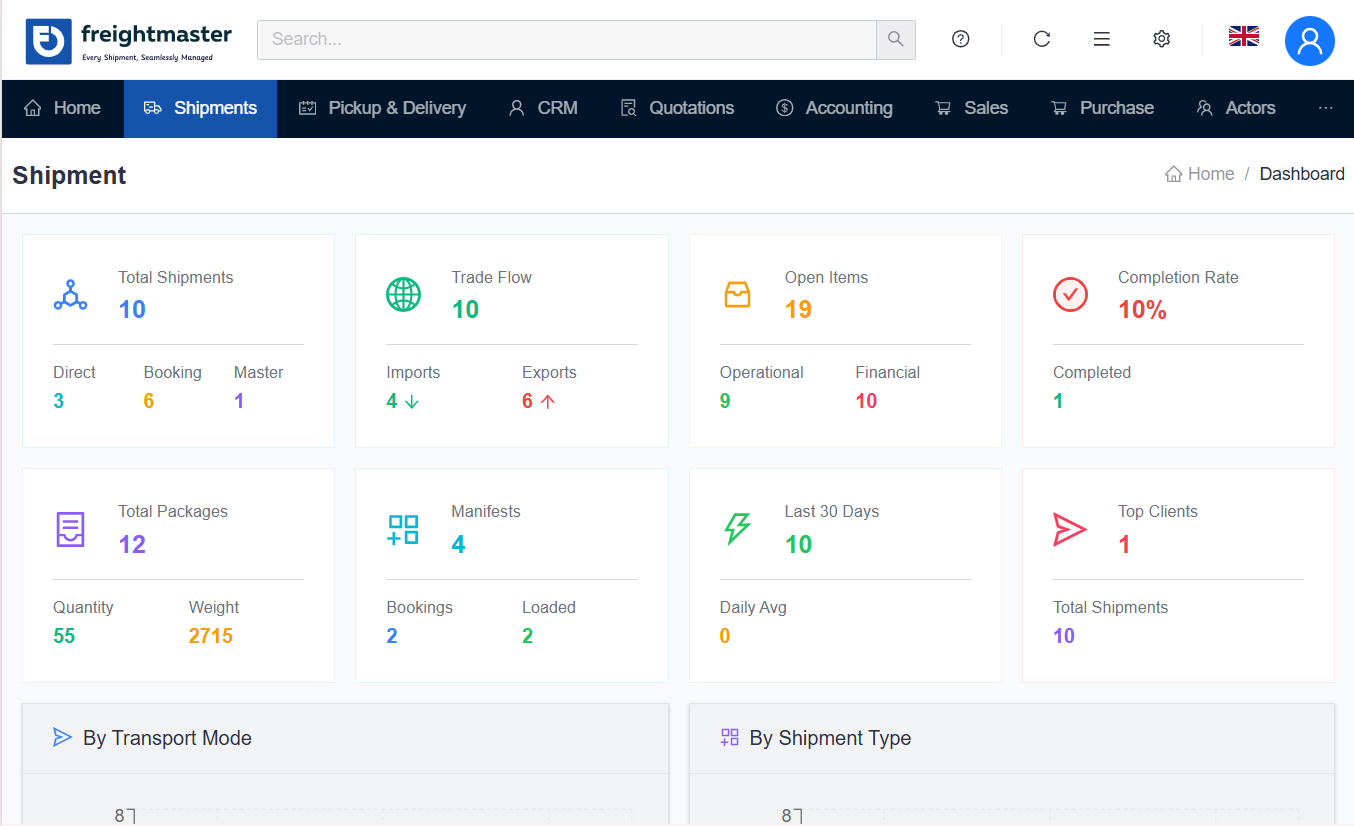Open the help question mark icon

(x=960, y=39)
